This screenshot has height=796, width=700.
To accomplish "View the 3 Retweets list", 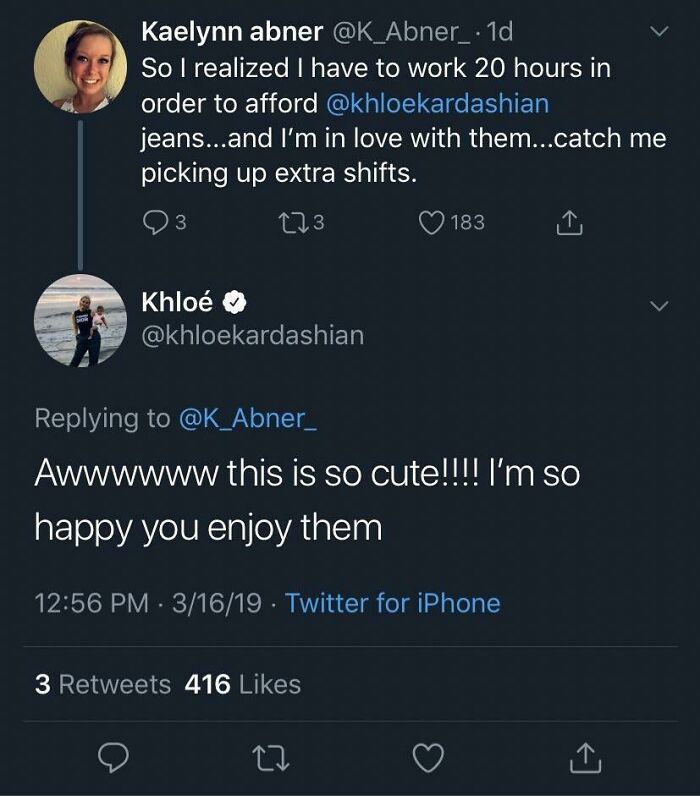I will pos(102,684).
